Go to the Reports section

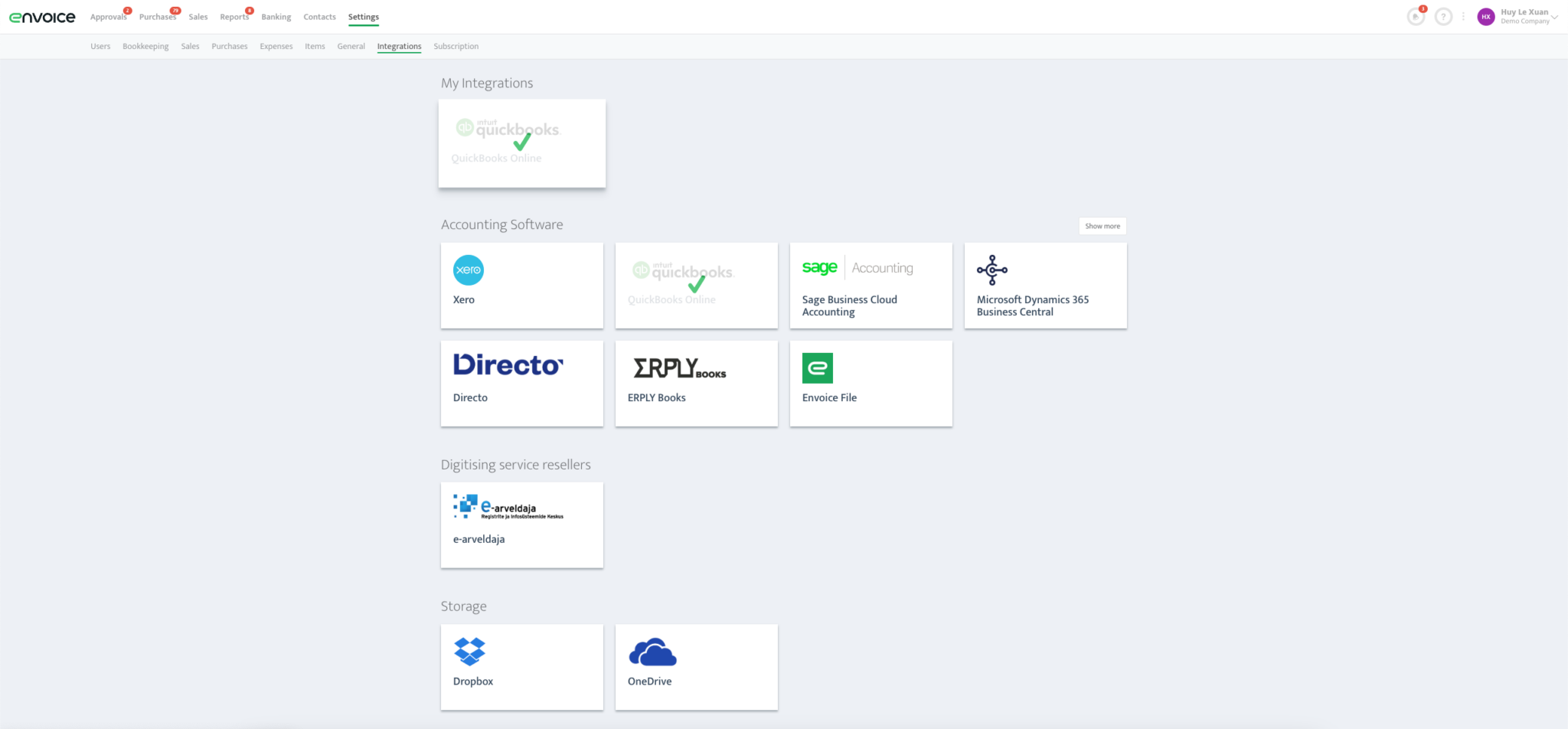tap(234, 16)
